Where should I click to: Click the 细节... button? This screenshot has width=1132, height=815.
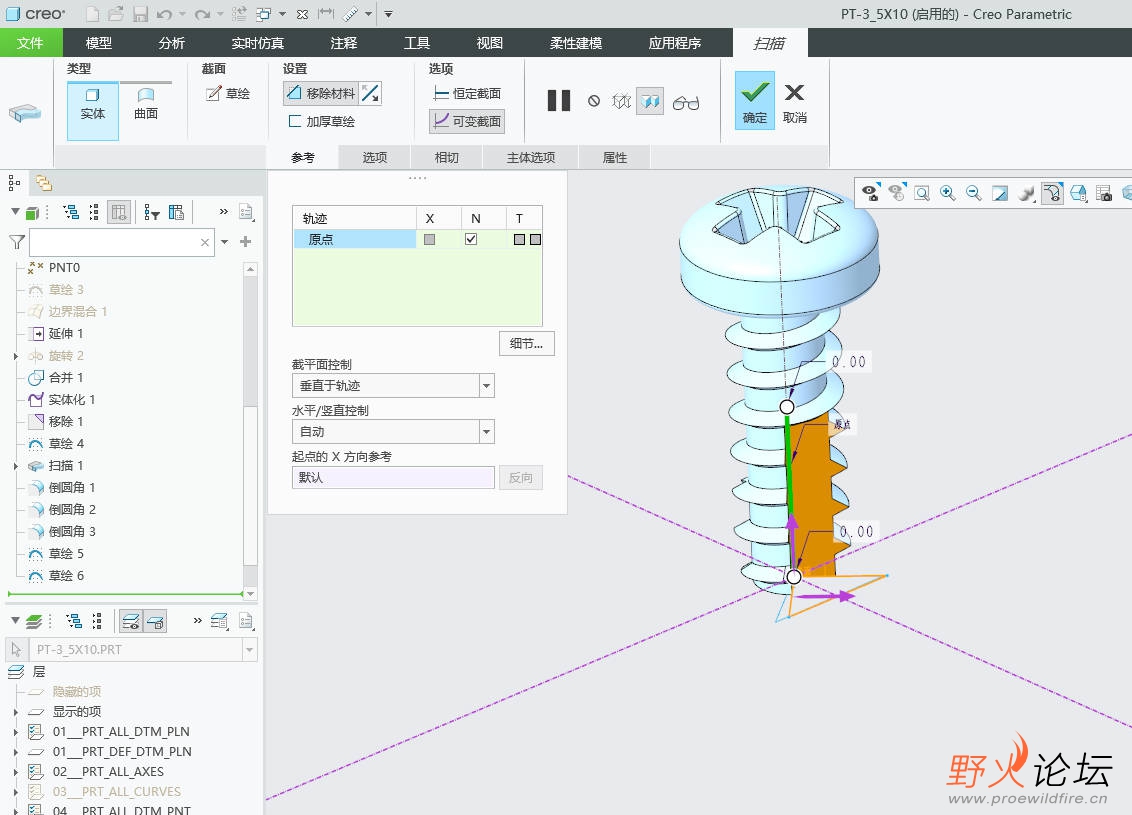[x=526, y=344]
